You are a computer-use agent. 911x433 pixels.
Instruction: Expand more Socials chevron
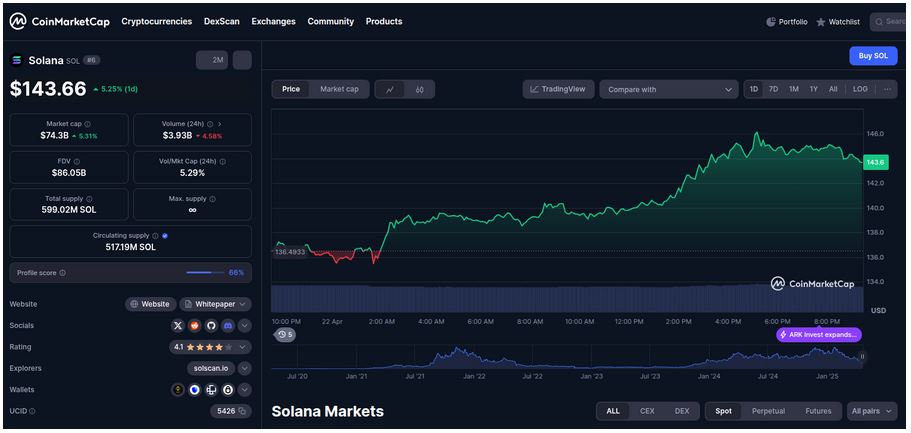(x=245, y=325)
